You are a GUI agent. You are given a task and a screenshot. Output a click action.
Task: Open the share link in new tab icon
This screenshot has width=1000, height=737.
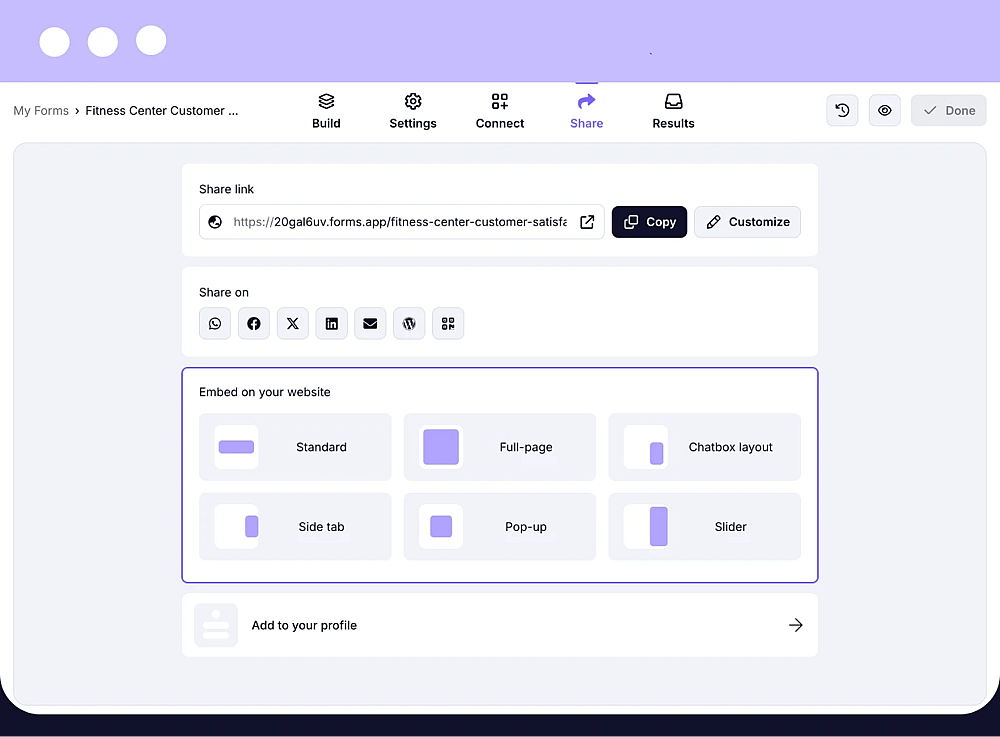(587, 222)
